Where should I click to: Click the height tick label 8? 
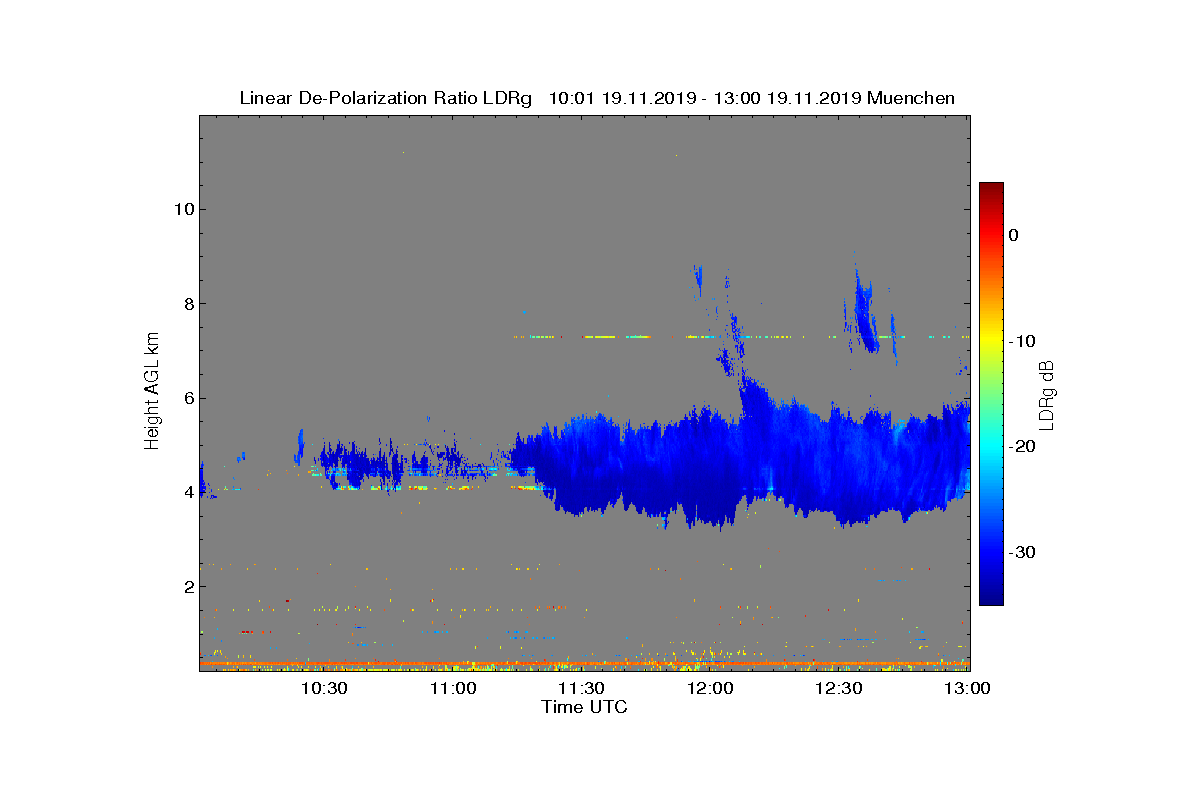187,303
